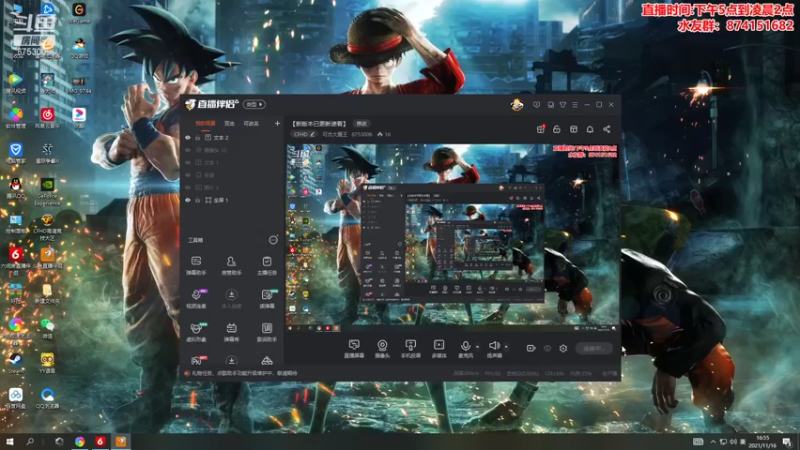This screenshot has width=800, height=450.
Task: Show the 文本 1 layer
Action: pyautogui.click(x=188, y=162)
